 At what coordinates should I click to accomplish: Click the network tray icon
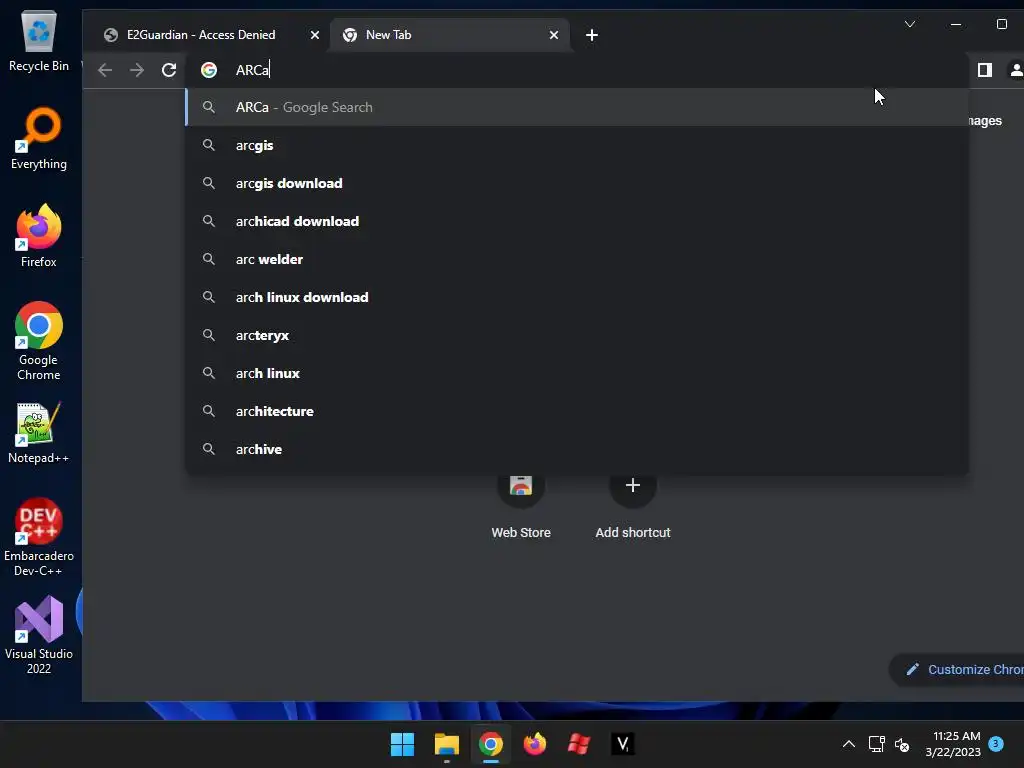pos(876,744)
